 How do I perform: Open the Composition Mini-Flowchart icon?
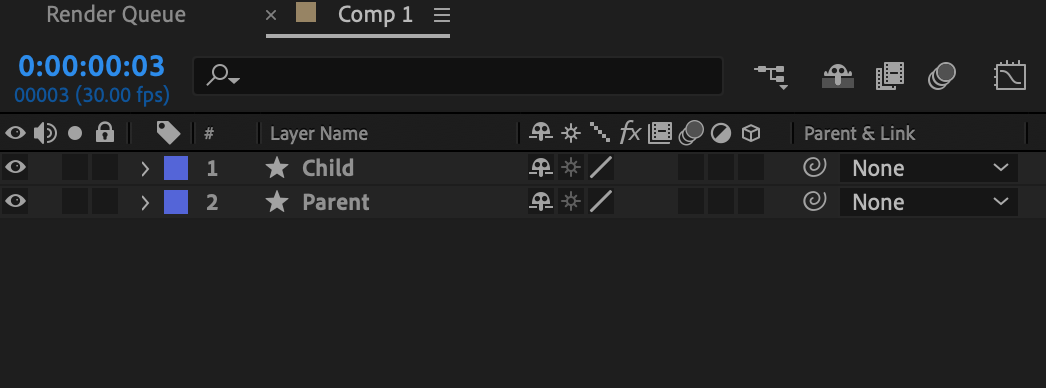click(771, 77)
